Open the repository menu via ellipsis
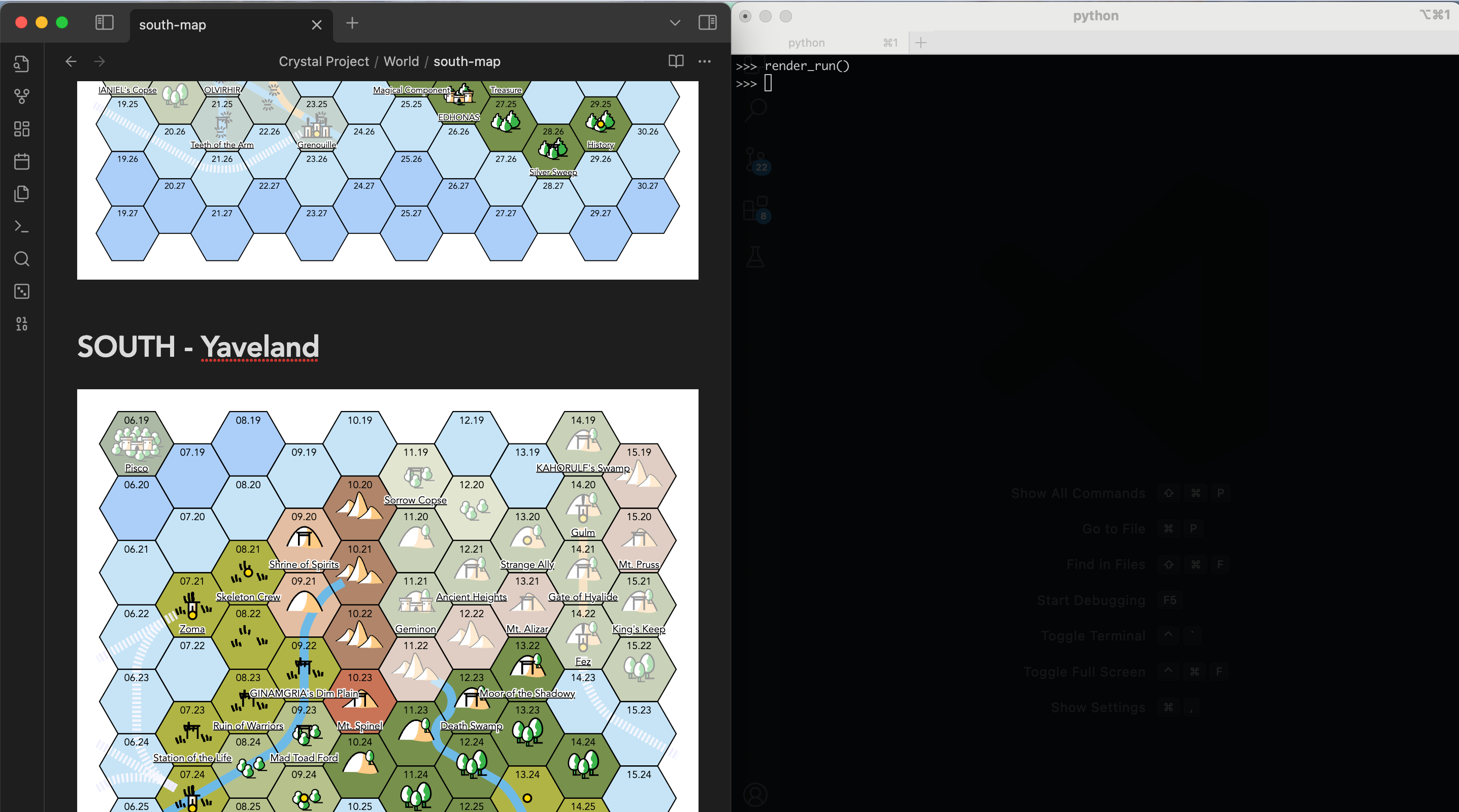The height and width of the screenshot is (812, 1459). 706,61
